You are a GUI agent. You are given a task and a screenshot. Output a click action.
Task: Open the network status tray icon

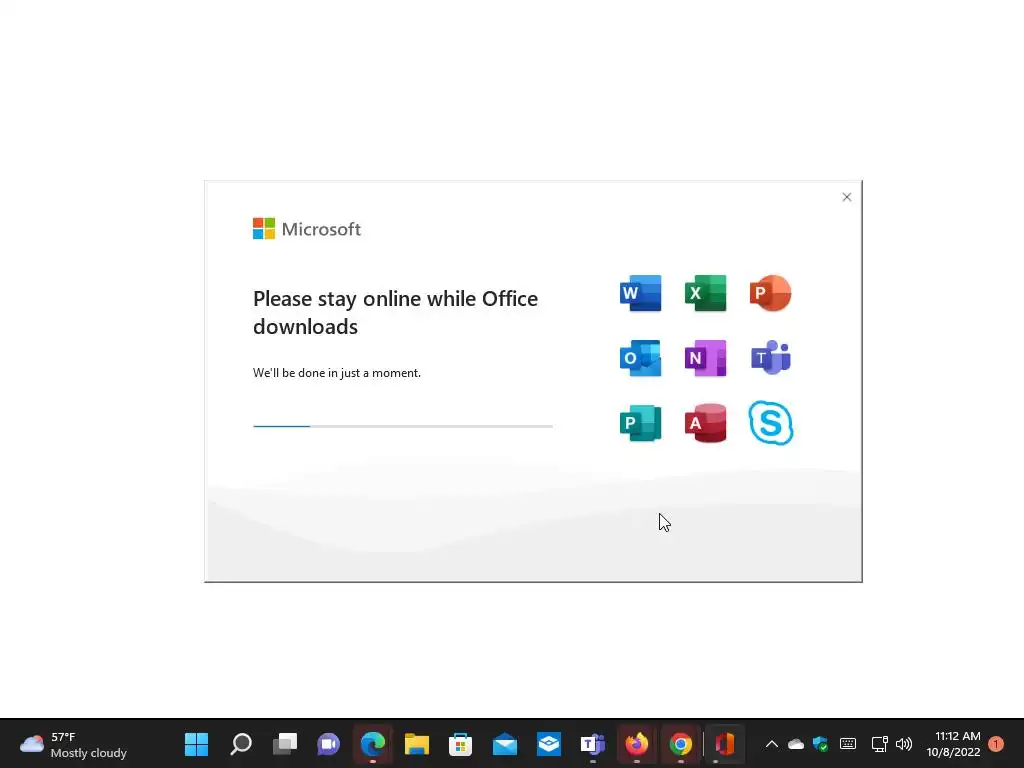tap(879, 744)
